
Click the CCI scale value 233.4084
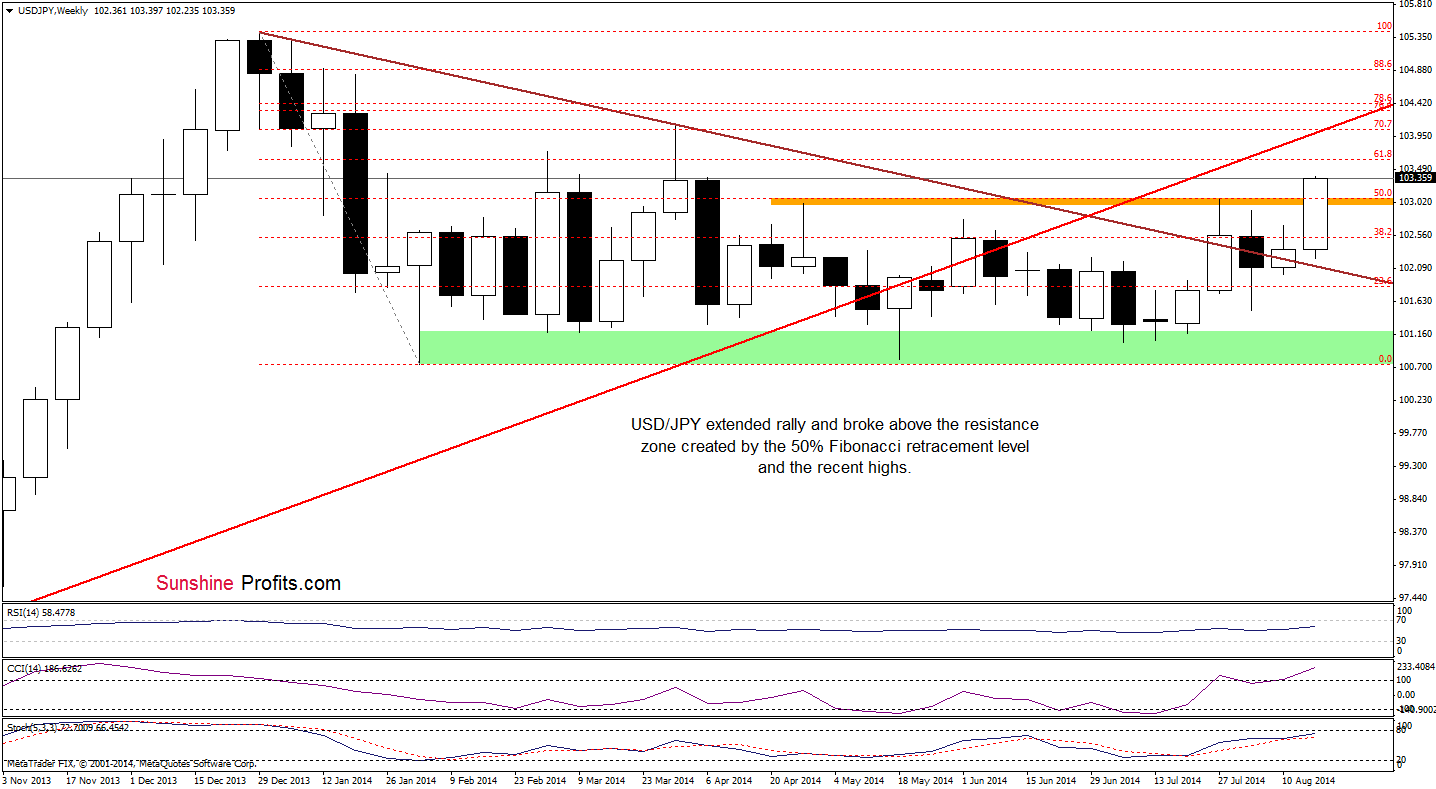[1416, 666]
